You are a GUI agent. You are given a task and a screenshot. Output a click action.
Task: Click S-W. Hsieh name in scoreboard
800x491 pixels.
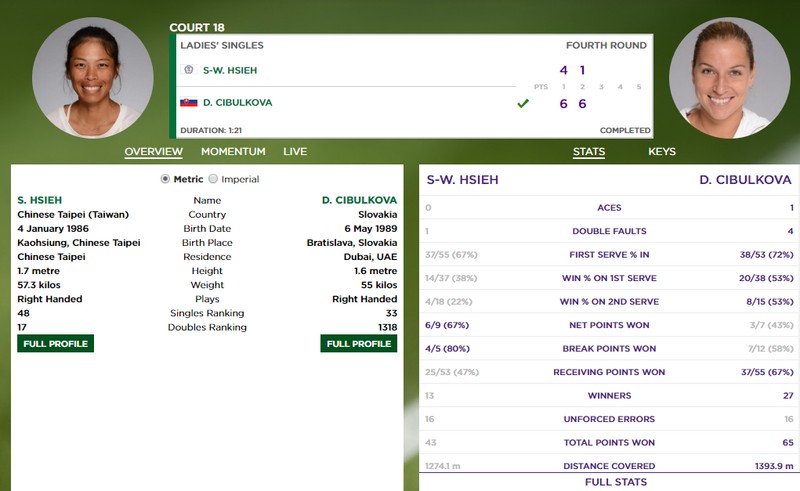pyautogui.click(x=230, y=70)
